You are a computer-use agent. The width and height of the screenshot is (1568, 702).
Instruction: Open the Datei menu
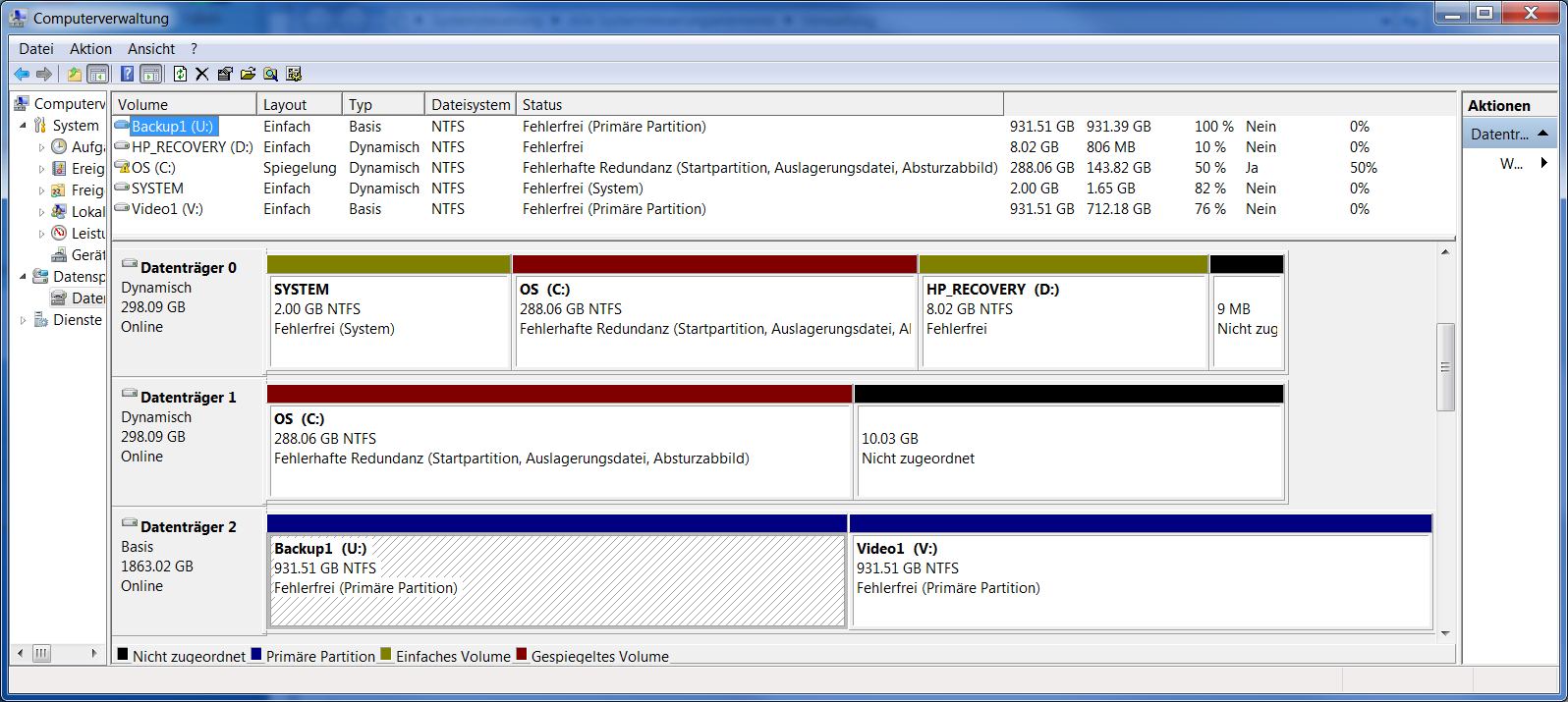tap(36, 48)
